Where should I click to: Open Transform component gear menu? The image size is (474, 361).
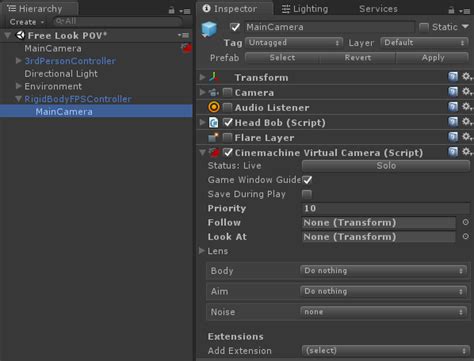(467, 77)
